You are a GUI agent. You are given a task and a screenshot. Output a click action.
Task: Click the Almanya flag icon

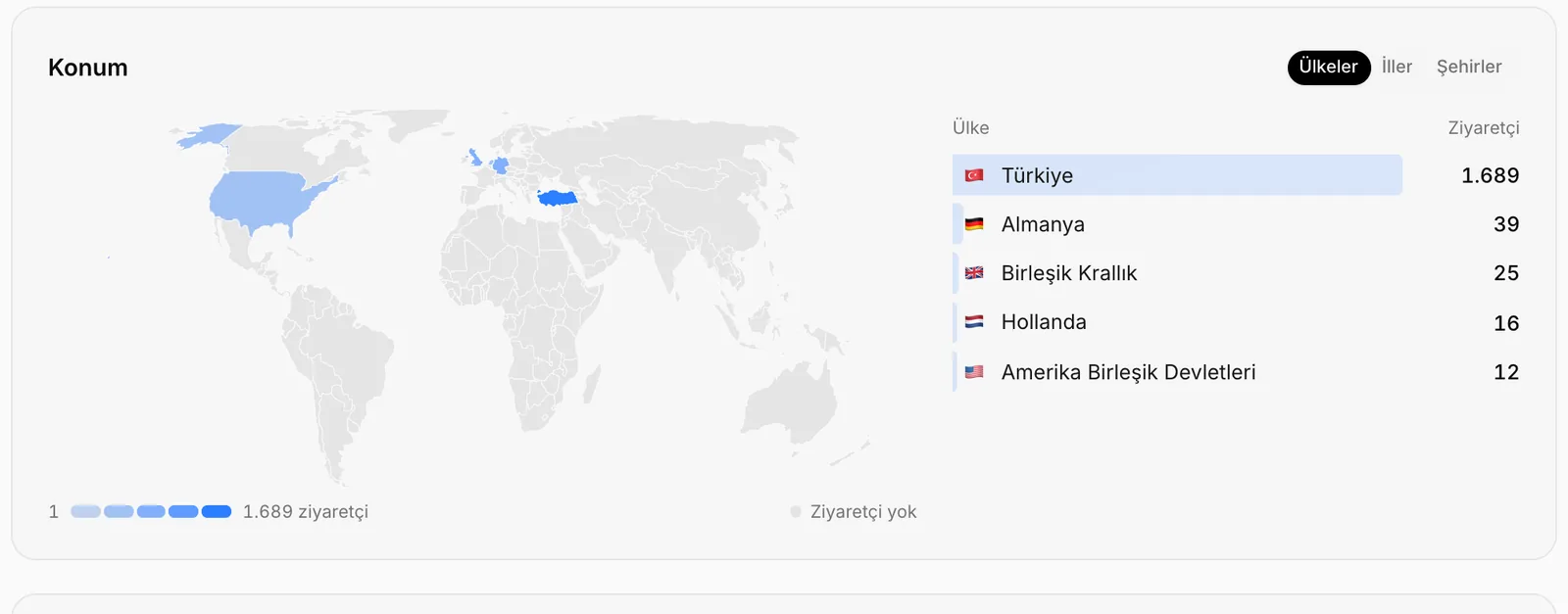click(974, 224)
